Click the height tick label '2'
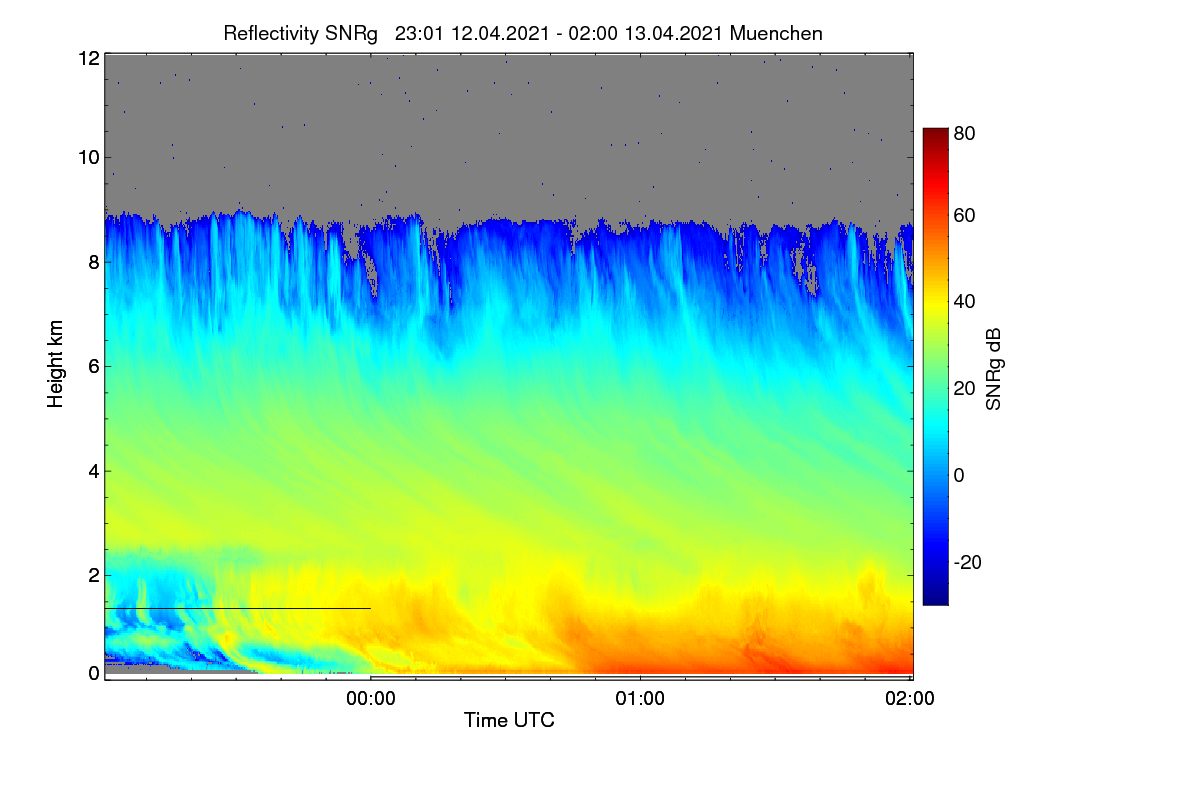Screen dimensions: 1200x800 tap(93, 575)
